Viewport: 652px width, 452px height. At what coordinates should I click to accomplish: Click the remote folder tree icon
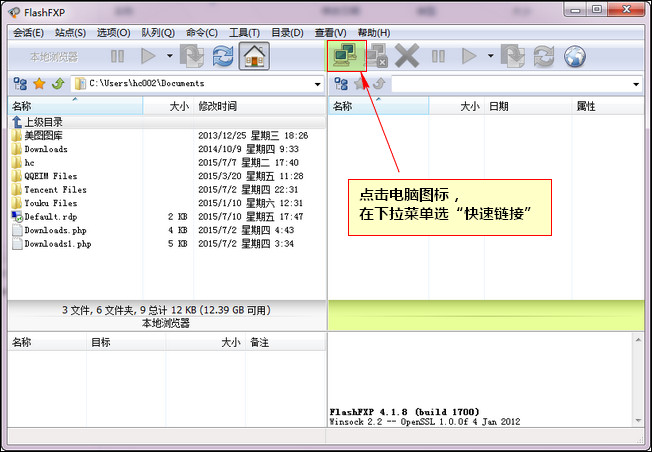(x=341, y=84)
